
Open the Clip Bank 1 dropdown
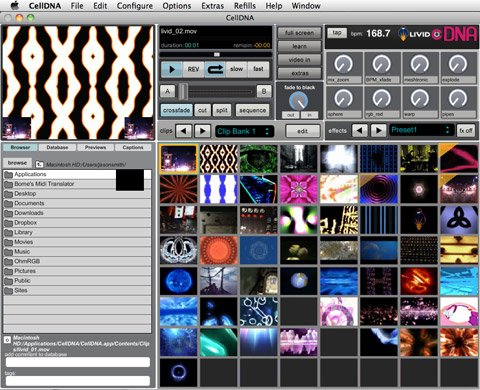(244, 131)
